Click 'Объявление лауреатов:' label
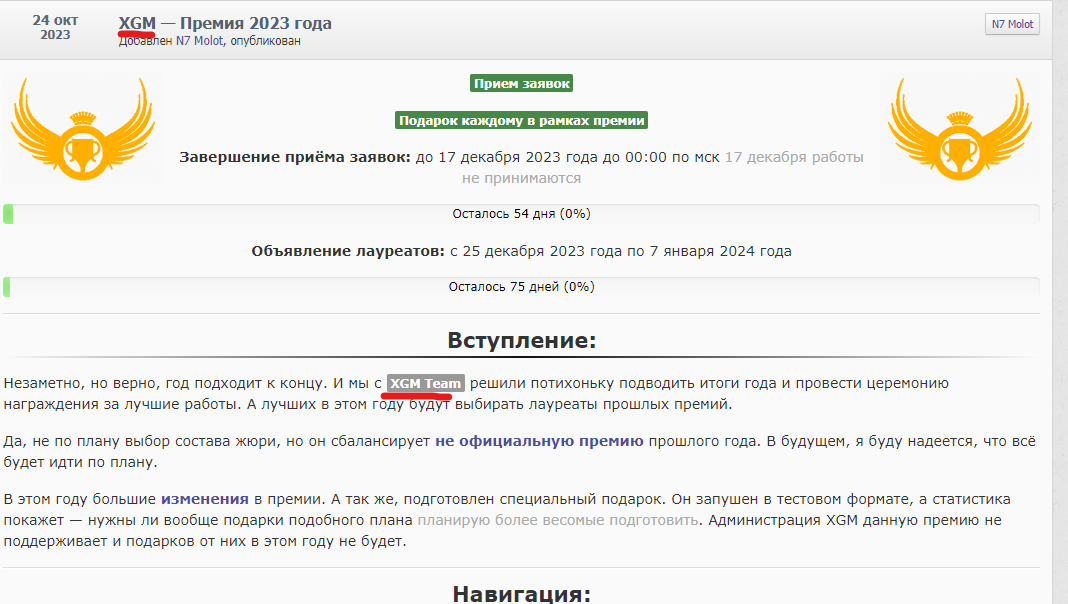 coord(348,251)
